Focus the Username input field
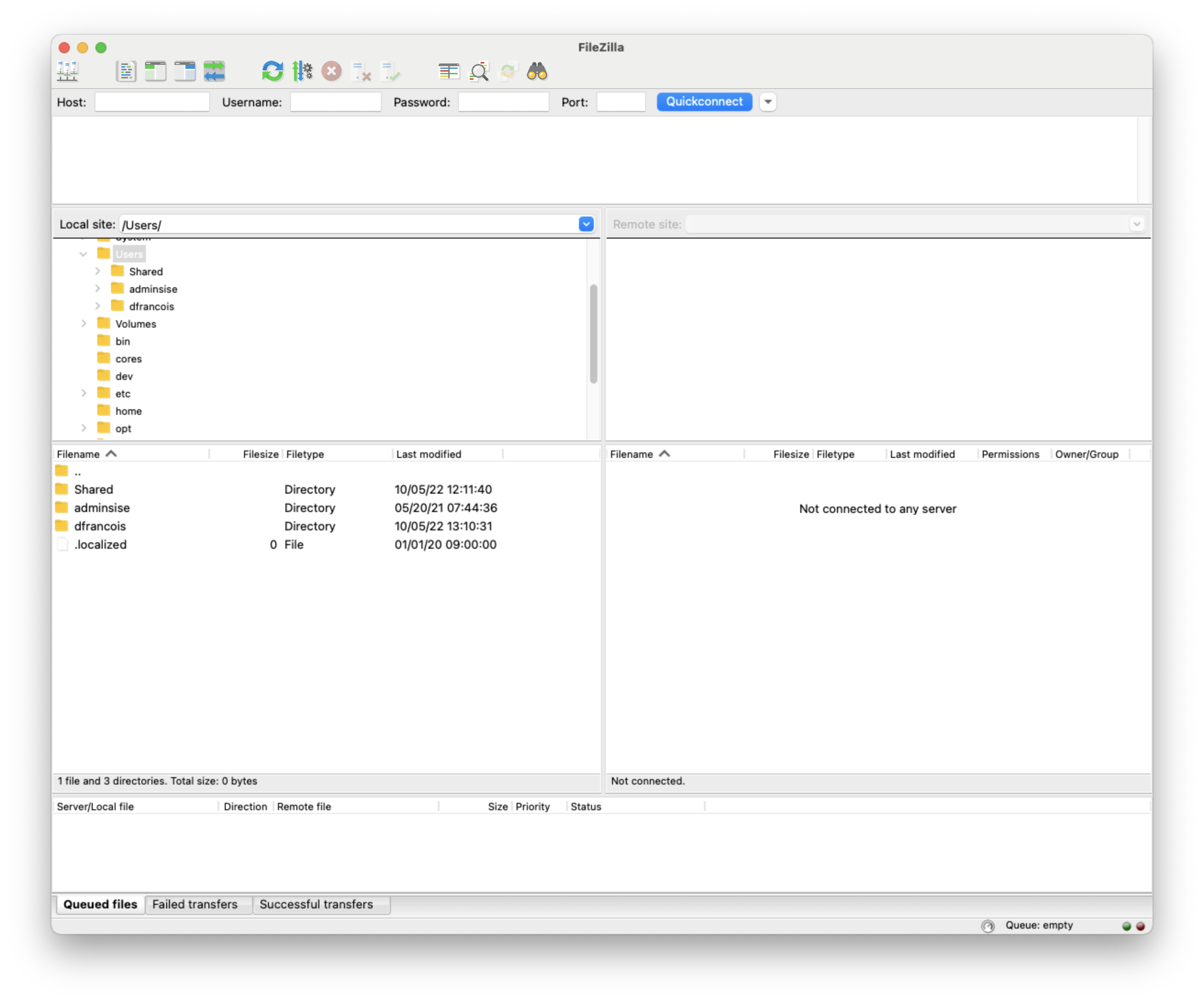The width and height of the screenshot is (1204, 1002). (335, 102)
